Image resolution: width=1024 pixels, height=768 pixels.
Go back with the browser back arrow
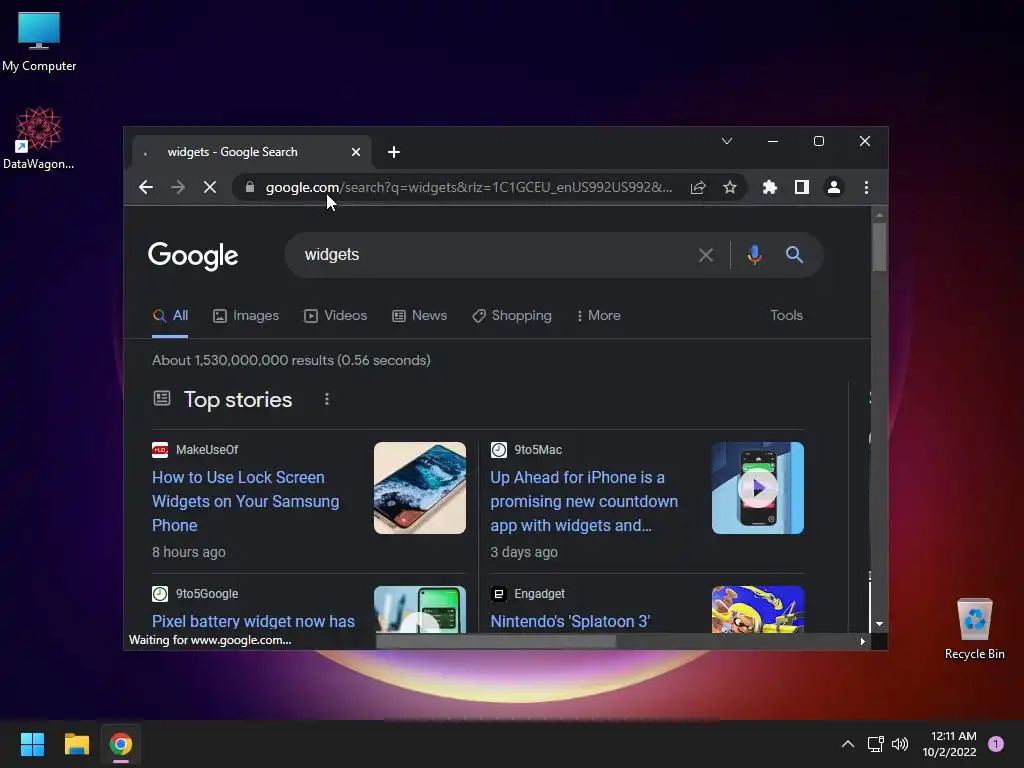(x=146, y=187)
